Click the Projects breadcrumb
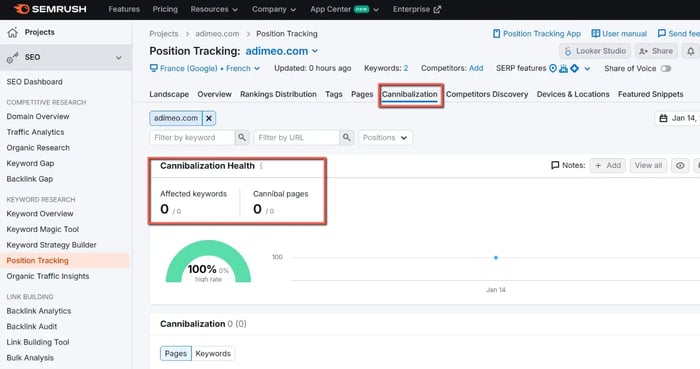700x369 pixels. [x=164, y=33]
